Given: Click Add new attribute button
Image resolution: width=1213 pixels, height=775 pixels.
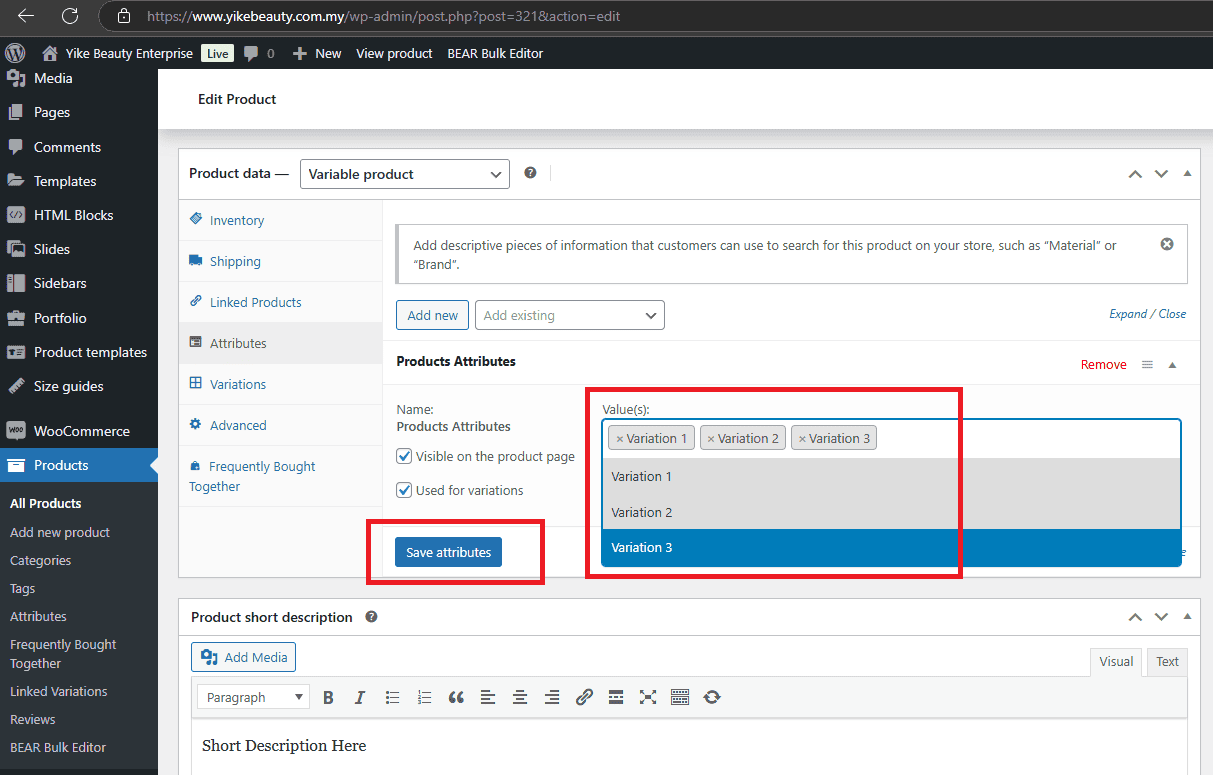Looking at the screenshot, I should (x=433, y=315).
